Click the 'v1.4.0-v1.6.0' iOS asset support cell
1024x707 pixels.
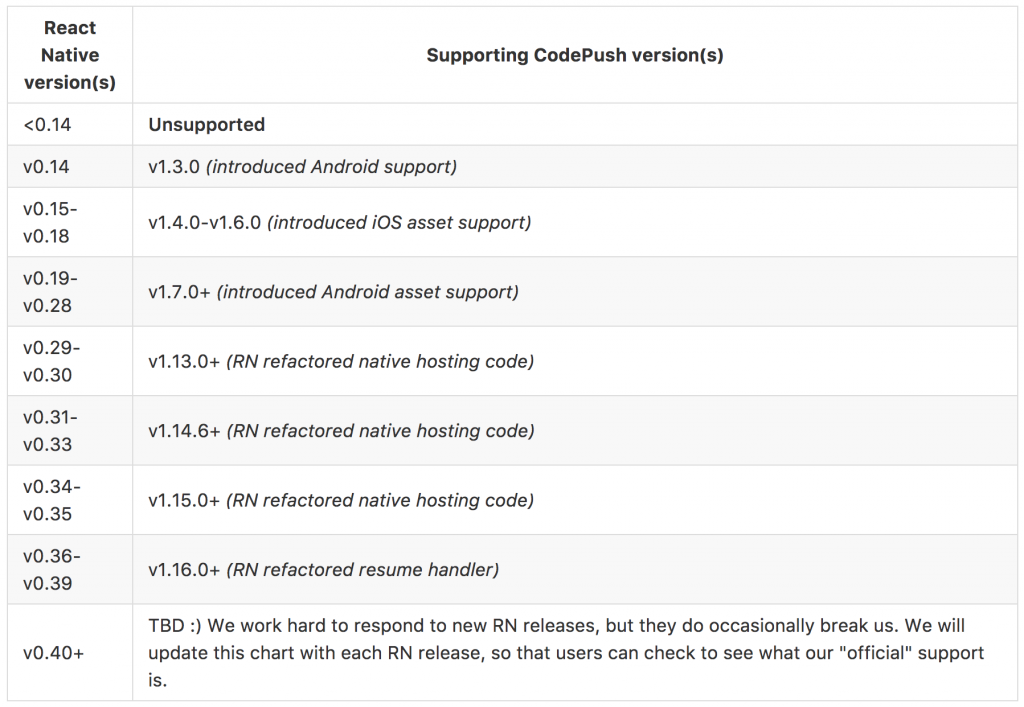click(339, 222)
